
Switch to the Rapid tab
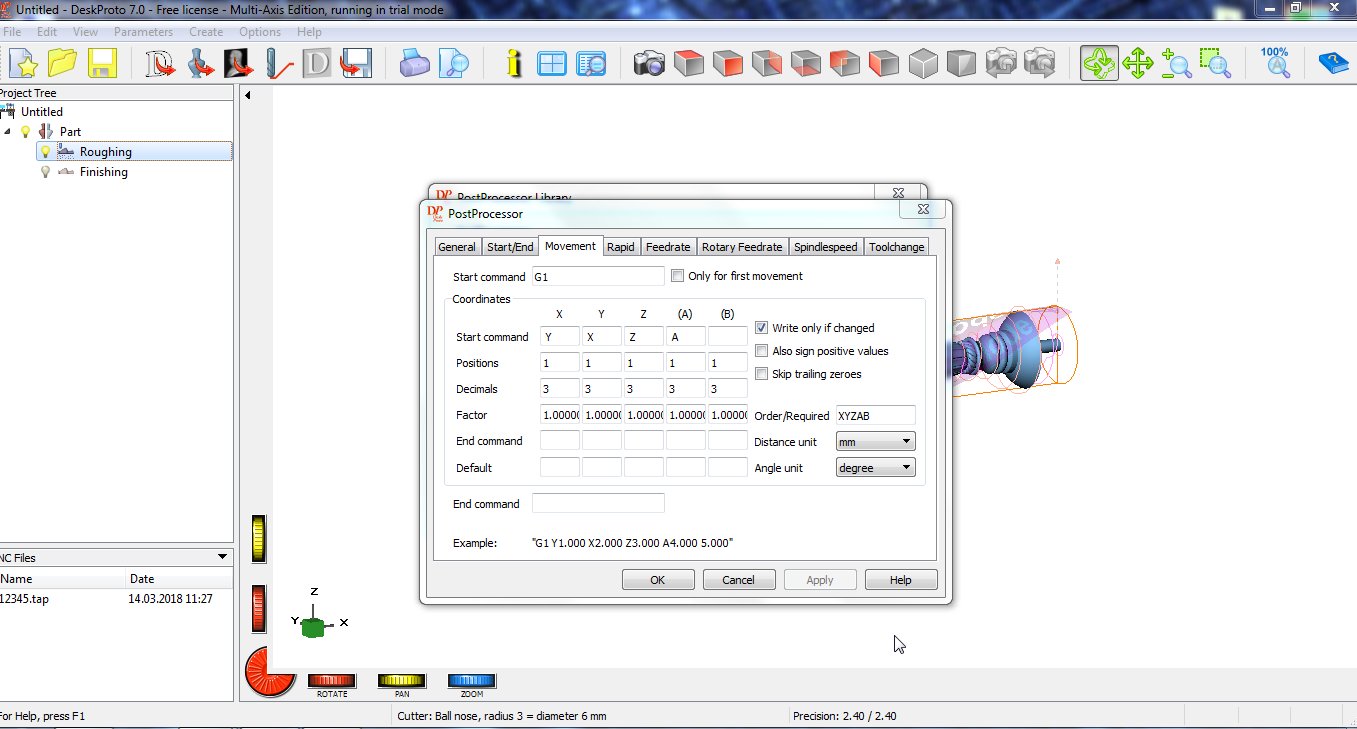621,247
